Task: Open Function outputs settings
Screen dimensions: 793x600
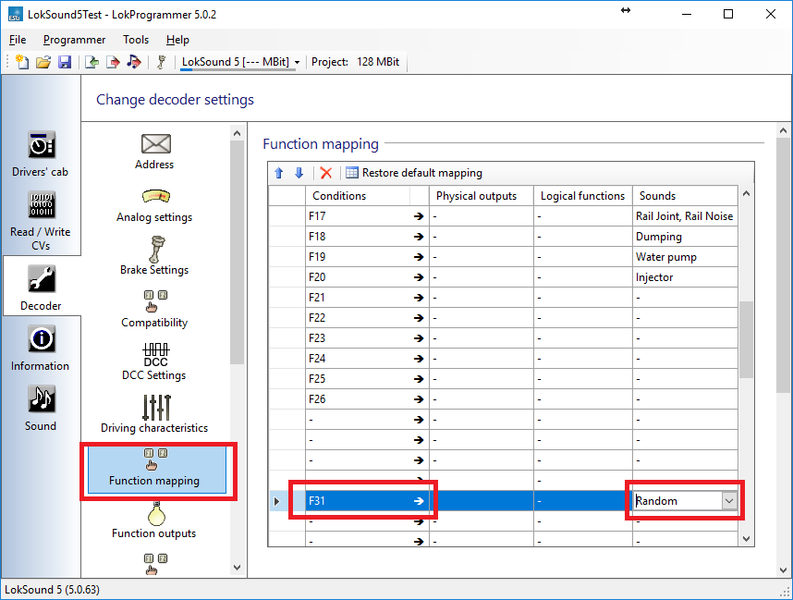Action: [x=155, y=520]
